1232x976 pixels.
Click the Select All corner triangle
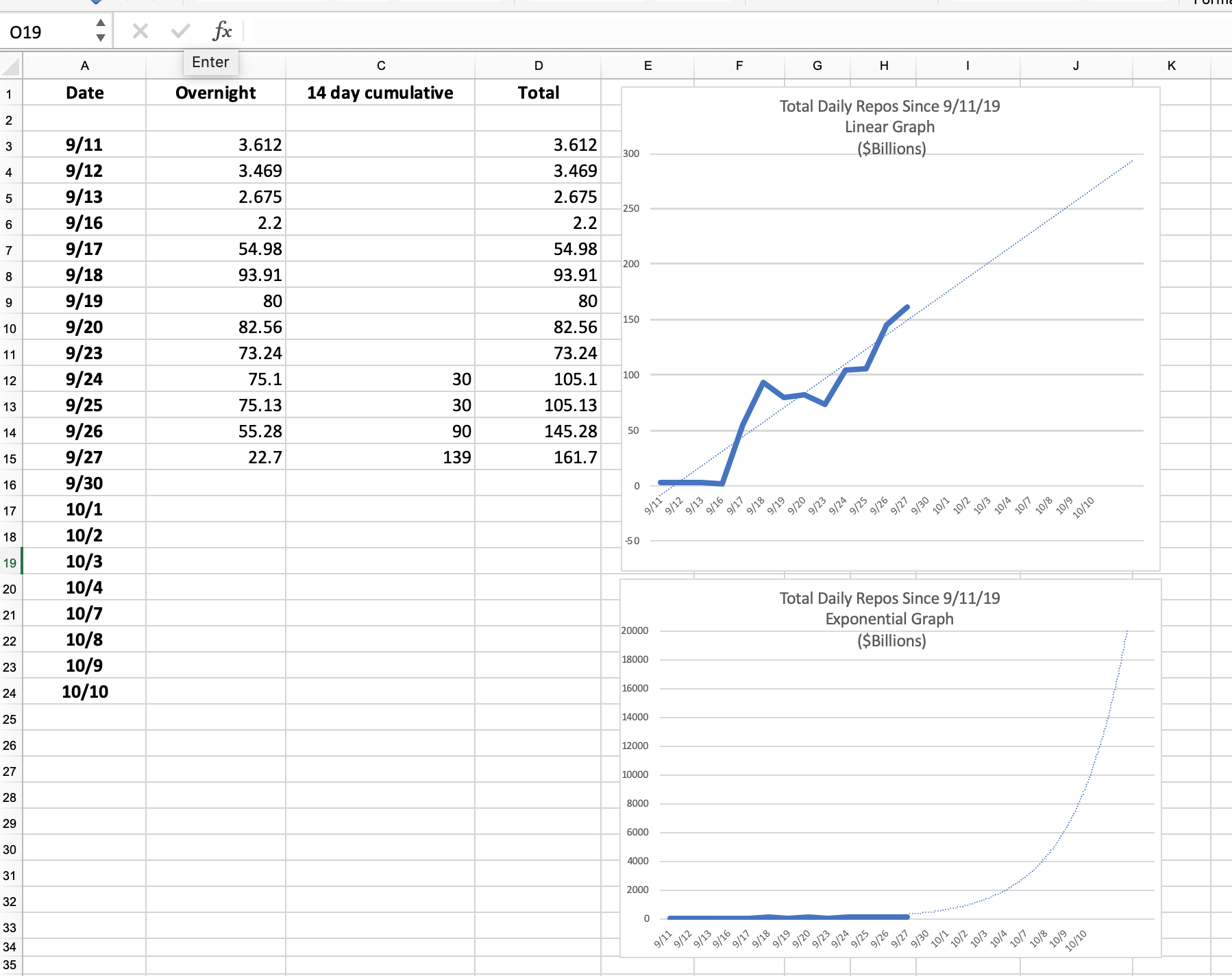tap(11, 66)
